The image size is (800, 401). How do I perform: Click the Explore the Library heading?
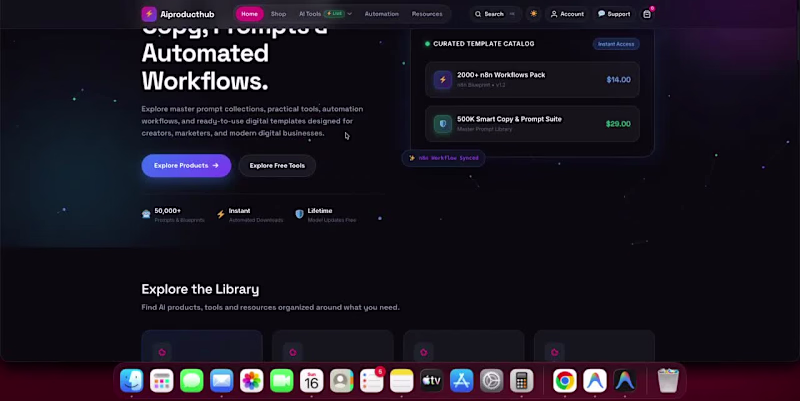pos(200,289)
